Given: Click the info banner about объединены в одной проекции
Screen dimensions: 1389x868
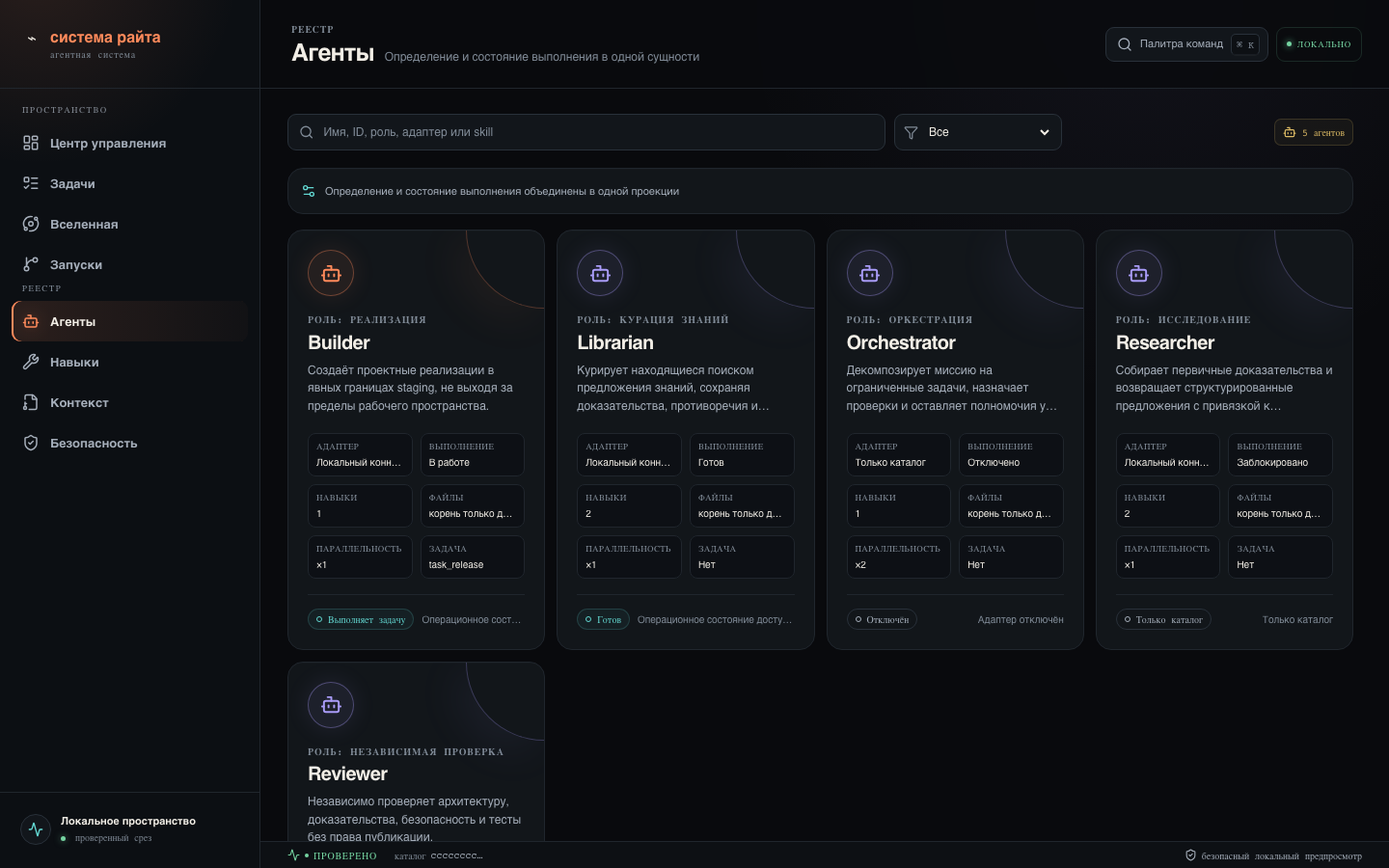Looking at the screenshot, I should (820, 191).
